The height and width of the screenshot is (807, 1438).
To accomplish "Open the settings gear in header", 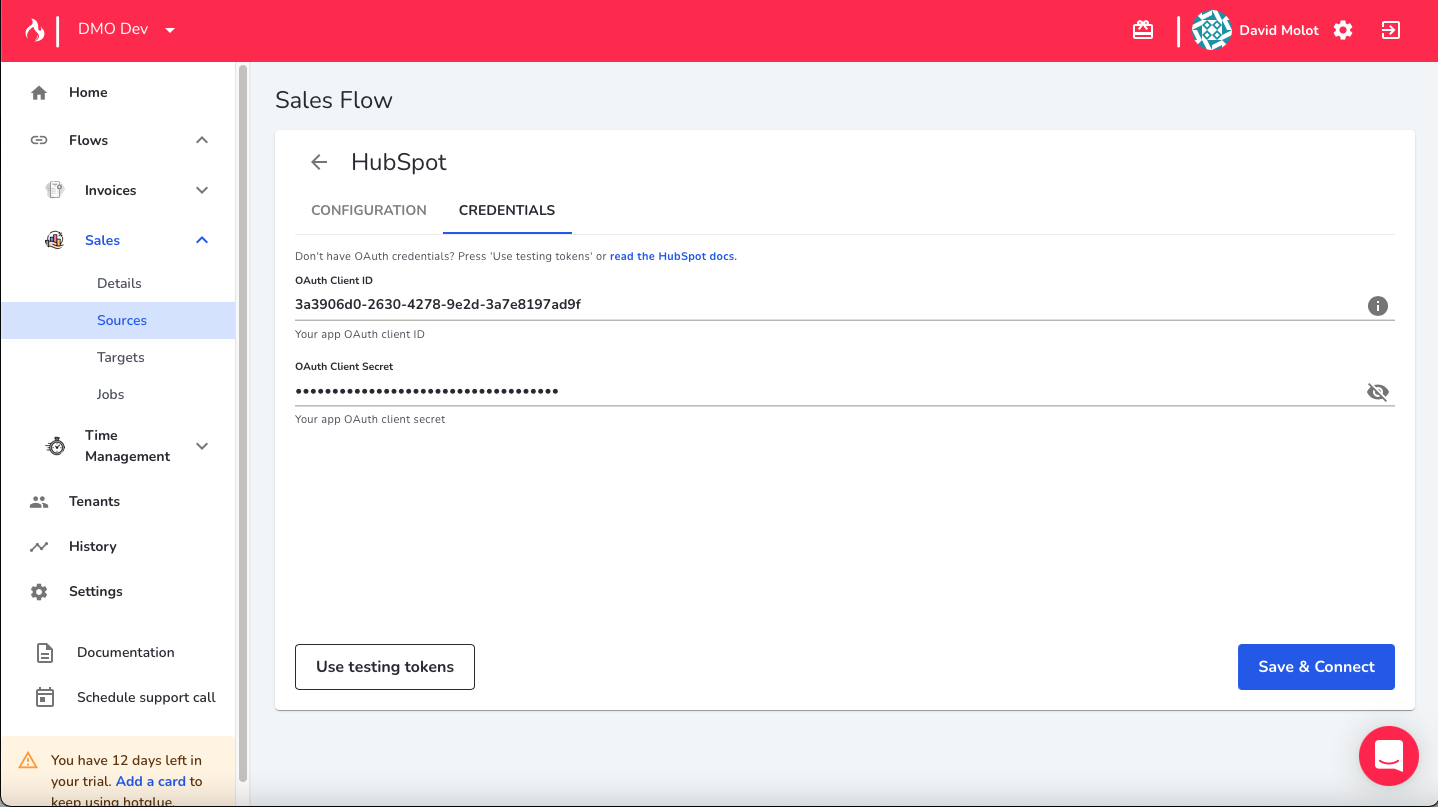I will pyautogui.click(x=1343, y=30).
